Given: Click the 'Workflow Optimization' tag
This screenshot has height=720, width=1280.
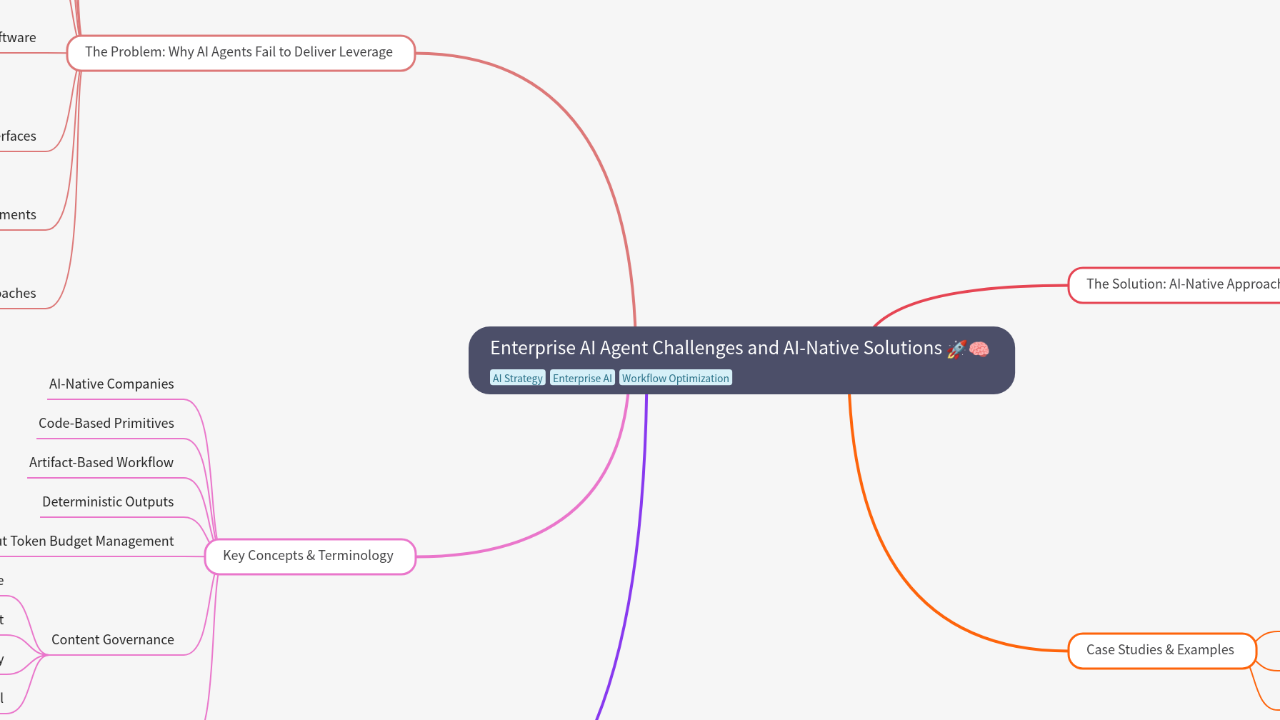Looking at the screenshot, I should [x=675, y=377].
